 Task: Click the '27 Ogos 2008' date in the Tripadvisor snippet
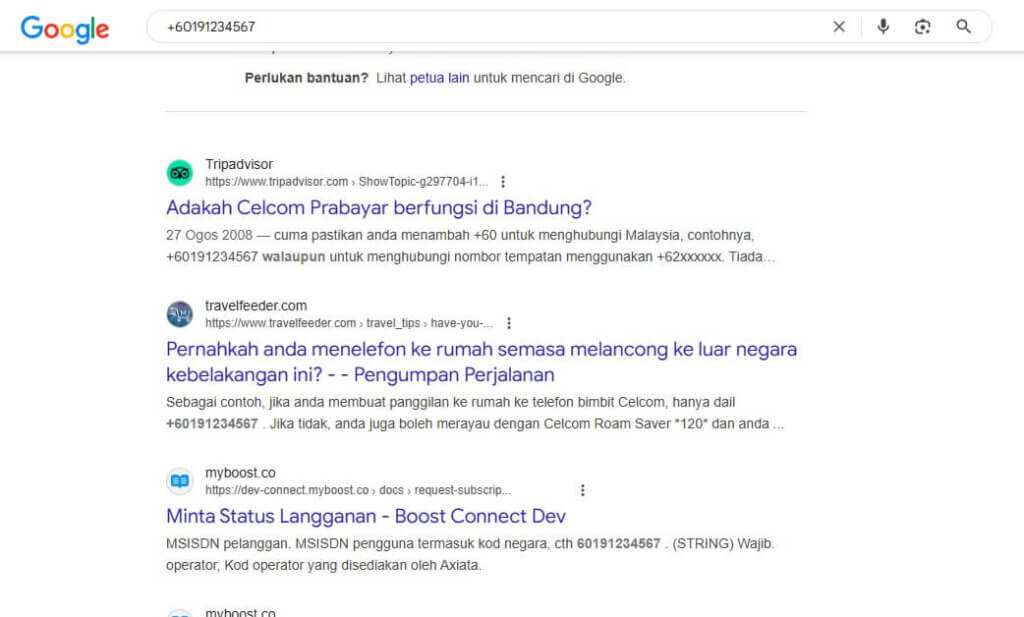(209, 235)
